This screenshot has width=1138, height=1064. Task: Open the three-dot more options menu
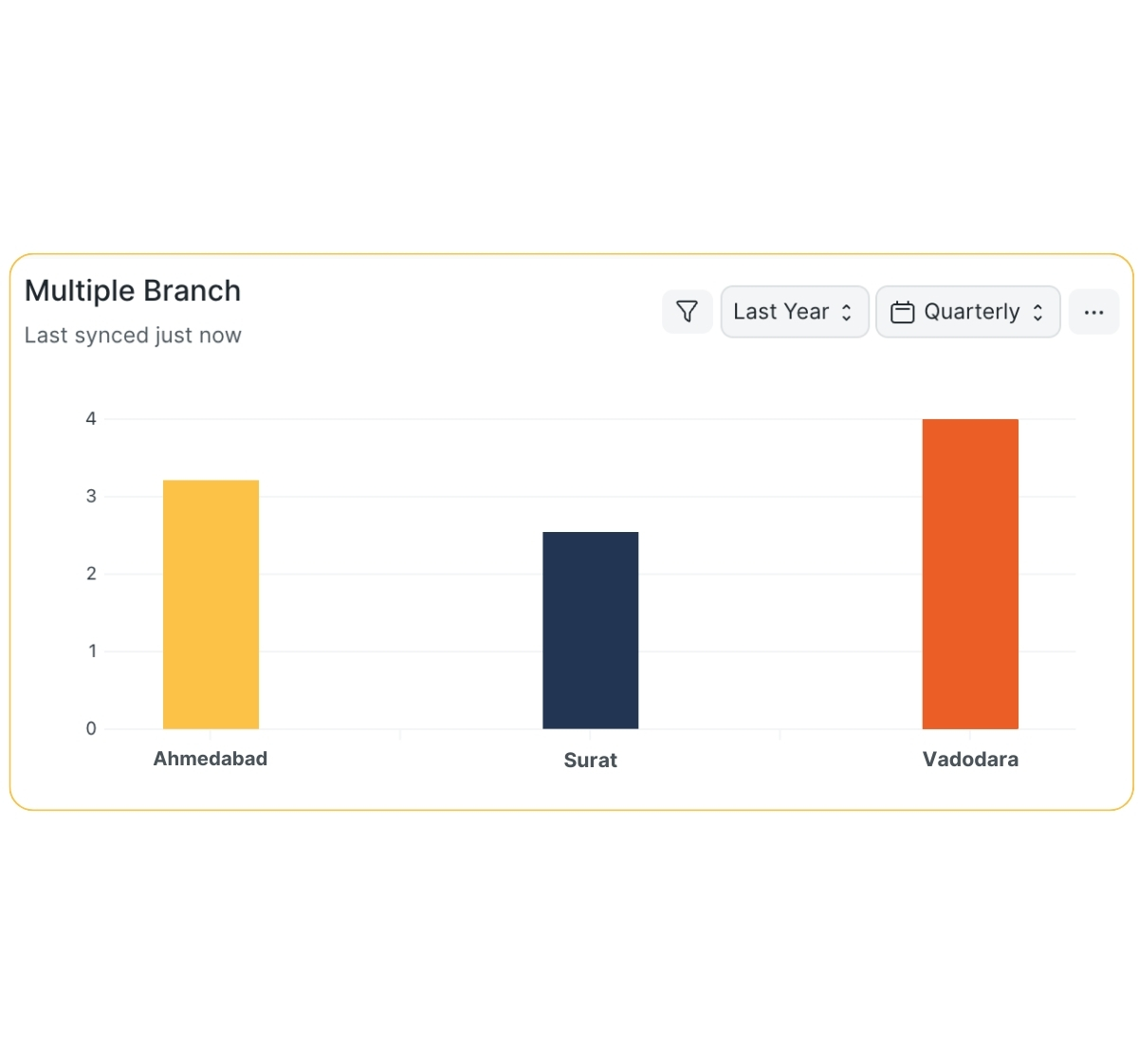tap(1093, 312)
